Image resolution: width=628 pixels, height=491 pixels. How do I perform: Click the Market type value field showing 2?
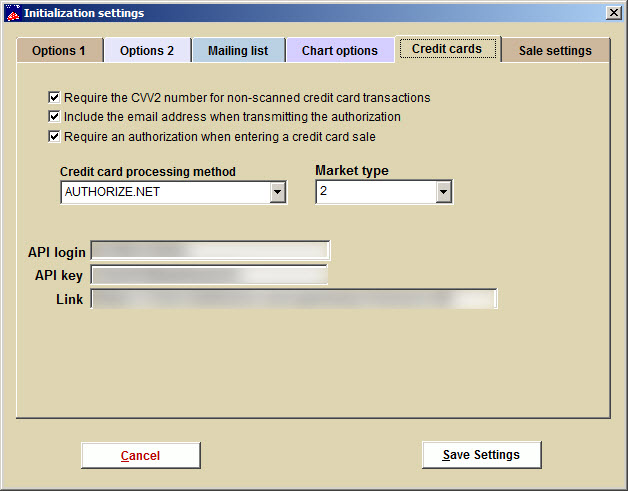click(x=375, y=192)
